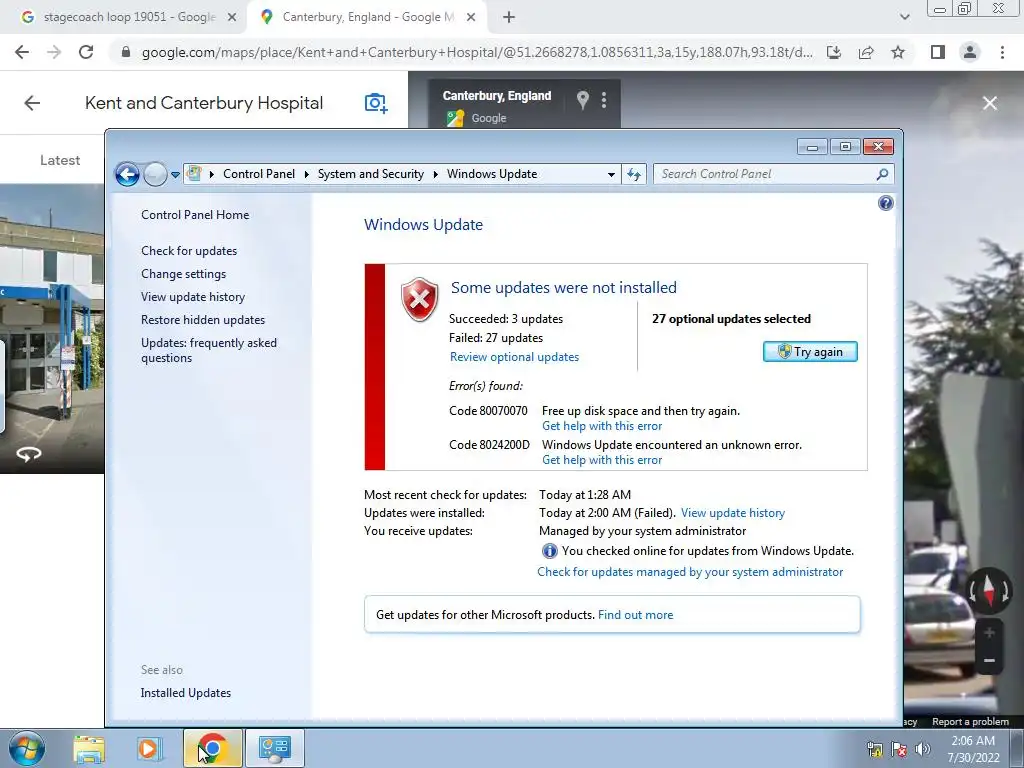Viewport: 1024px width, 768px height.
Task: Open Updates: frequently asked questions link
Action: coord(208,350)
